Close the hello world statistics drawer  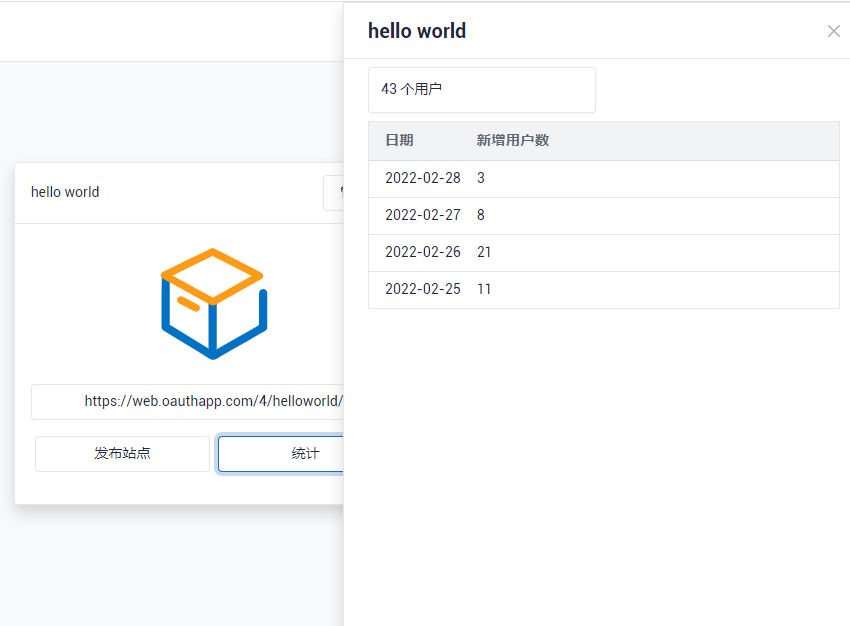click(x=834, y=31)
